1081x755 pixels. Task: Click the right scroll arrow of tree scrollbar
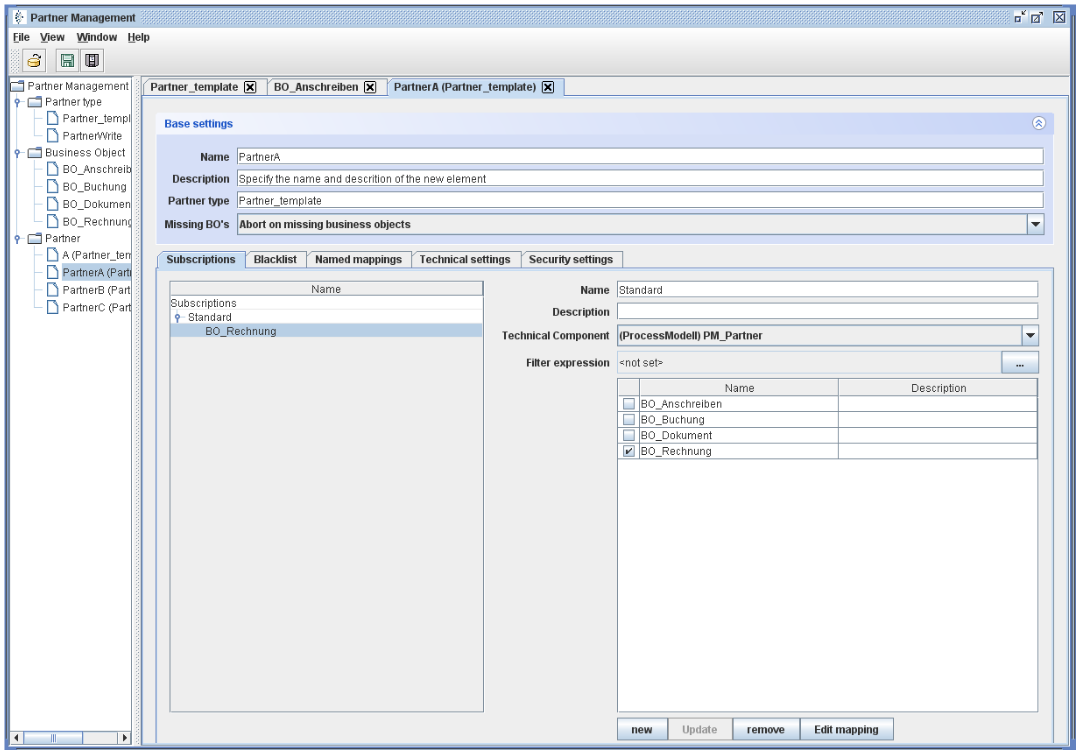(x=124, y=738)
